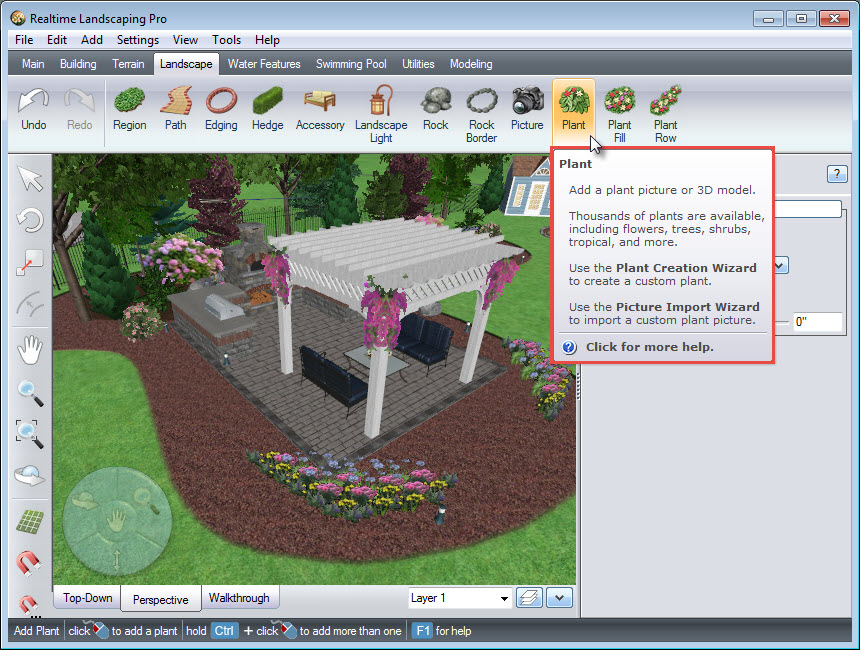The width and height of the screenshot is (860, 650).
Task: Select the Plant Row tool
Action: (665, 115)
